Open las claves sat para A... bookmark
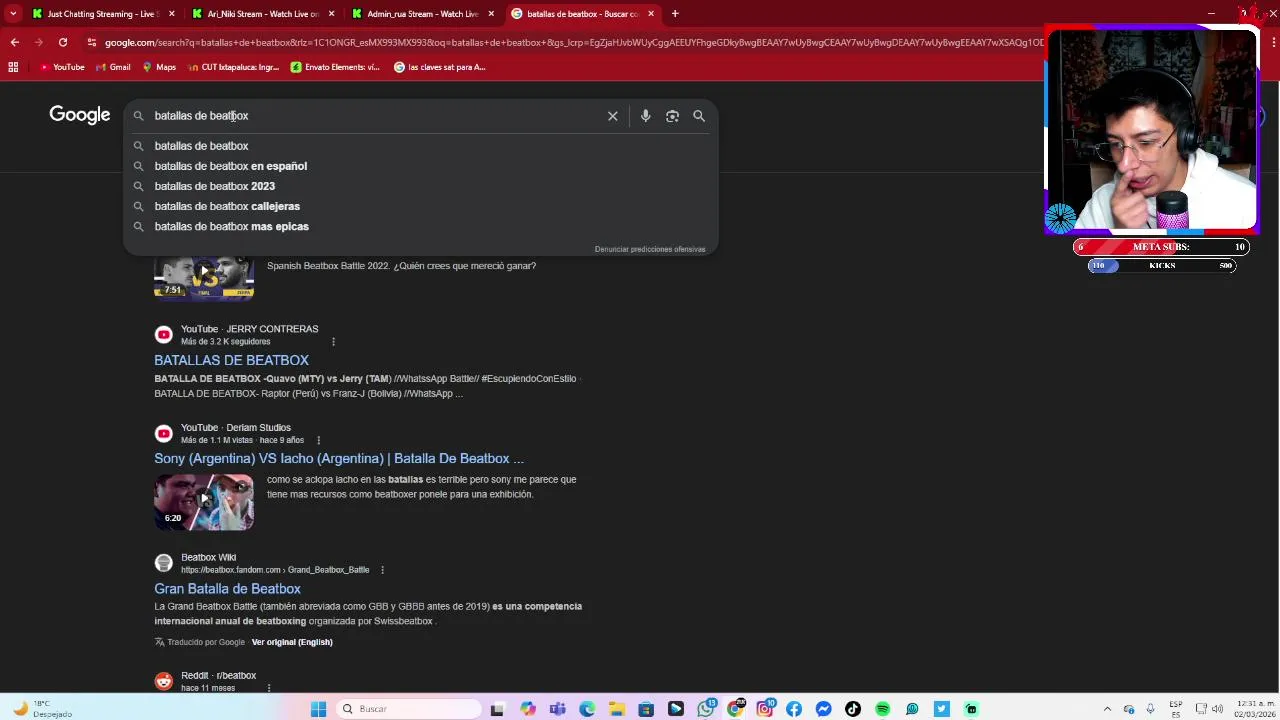Image resolution: width=1280 pixels, height=720 pixels. (440, 67)
